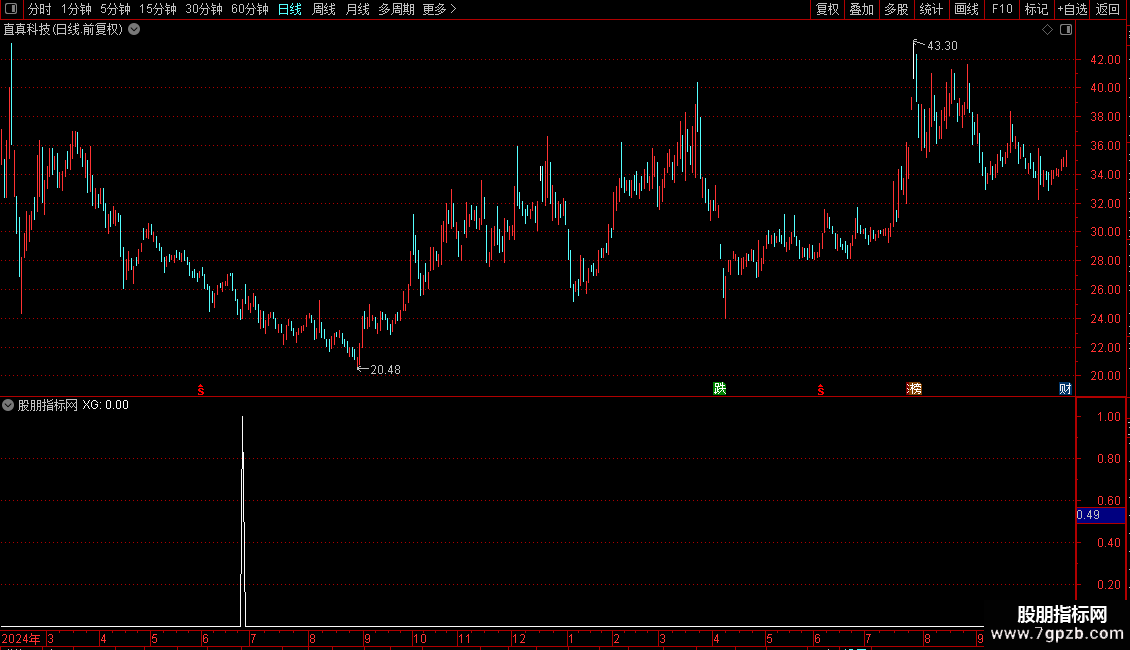
Task: Click the 标记 mark button
Action: (x=1036, y=9)
